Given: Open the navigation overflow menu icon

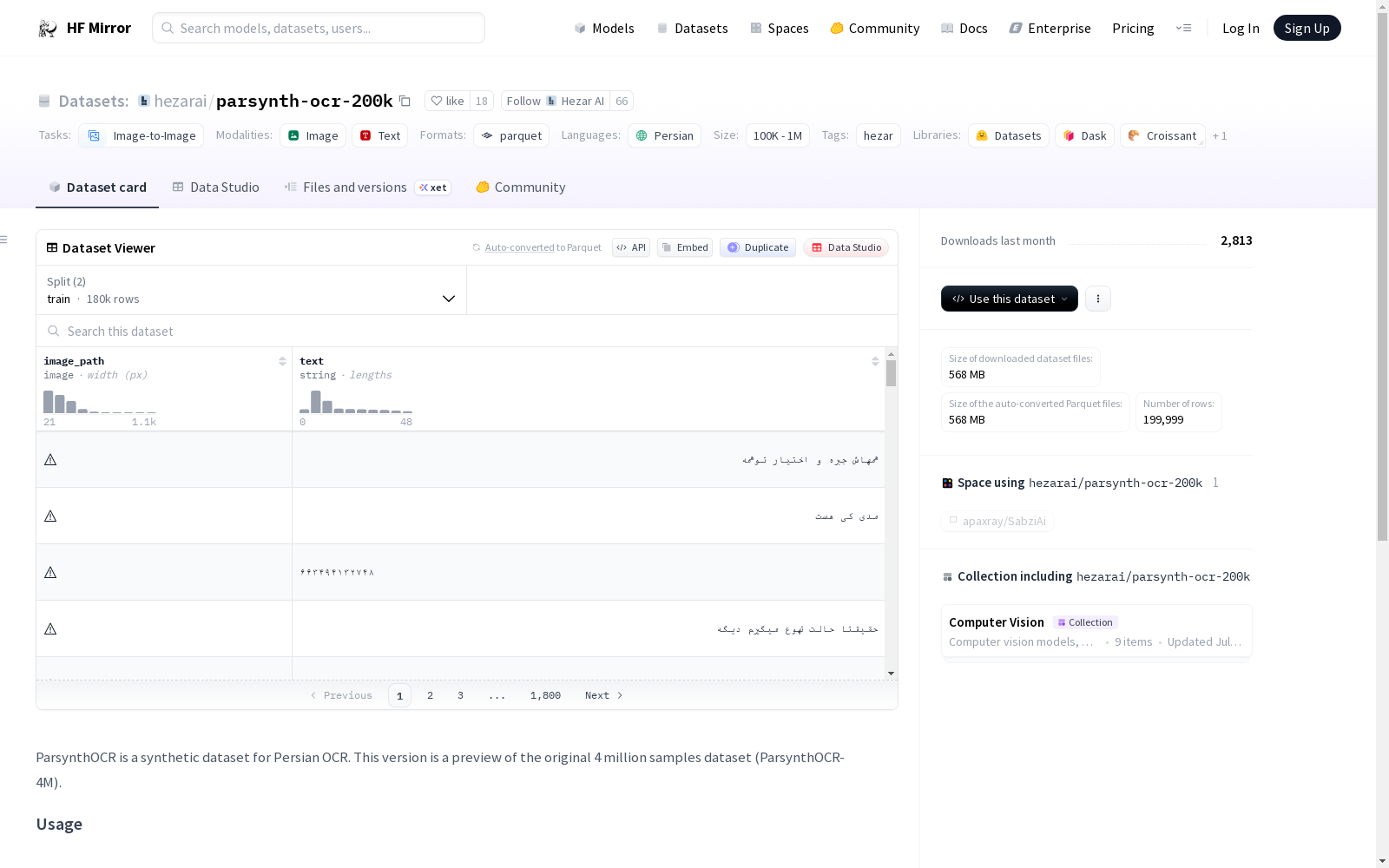Looking at the screenshot, I should point(1183,28).
